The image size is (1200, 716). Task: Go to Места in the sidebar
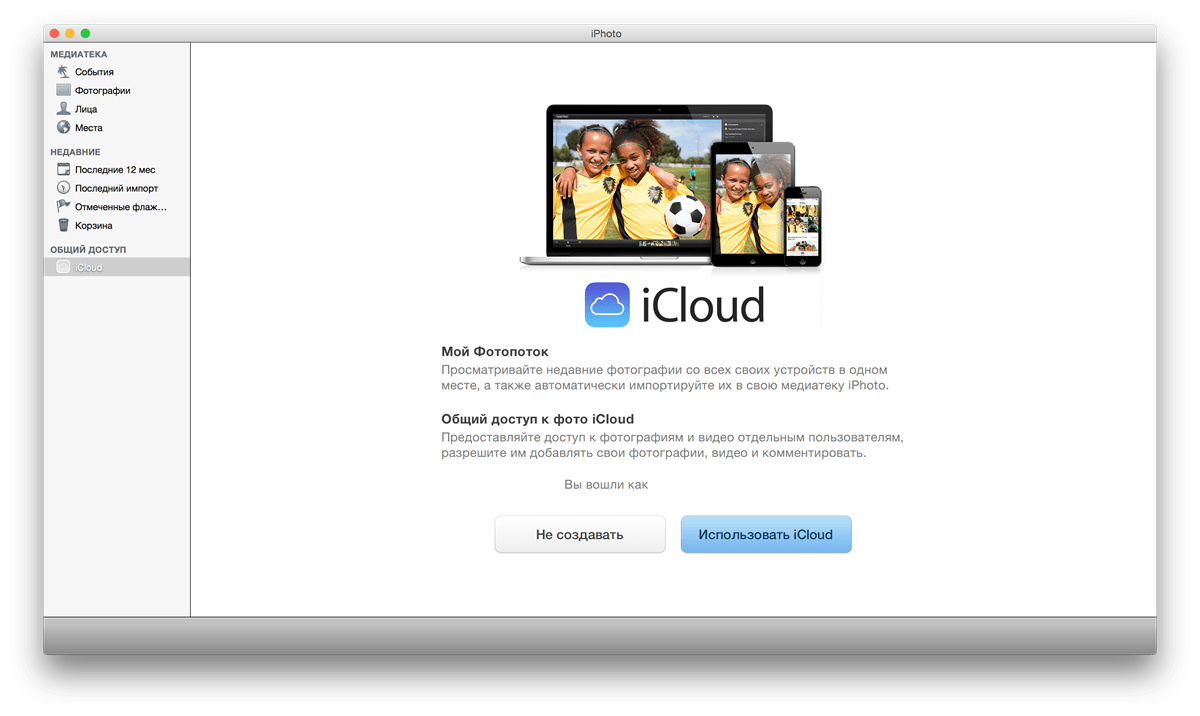[117, 128]
